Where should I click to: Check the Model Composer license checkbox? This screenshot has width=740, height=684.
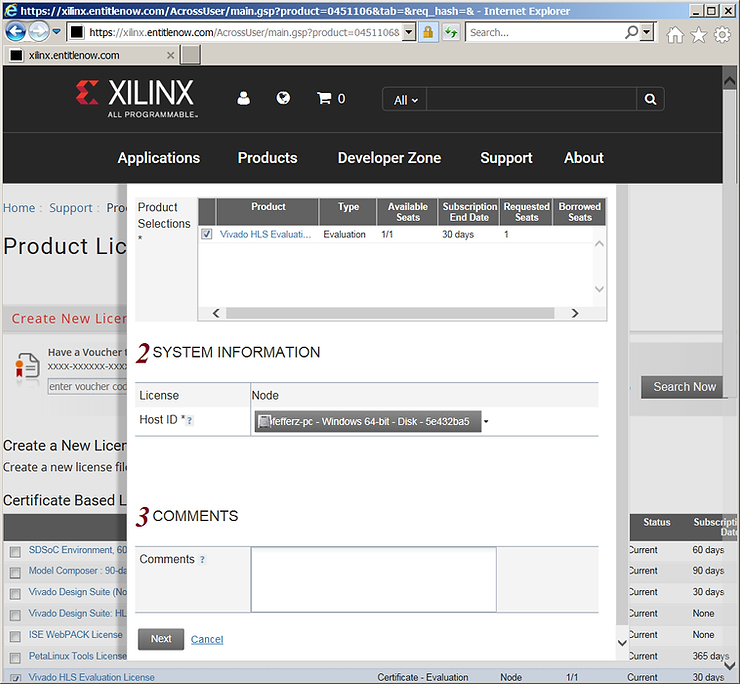click(15, 573)
